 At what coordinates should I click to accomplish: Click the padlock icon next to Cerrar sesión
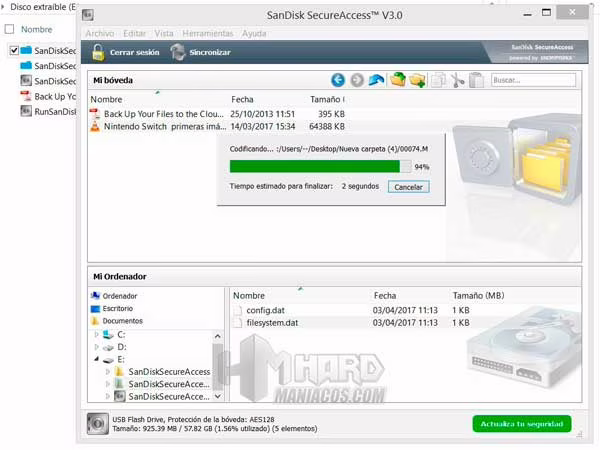pos(98,52)
